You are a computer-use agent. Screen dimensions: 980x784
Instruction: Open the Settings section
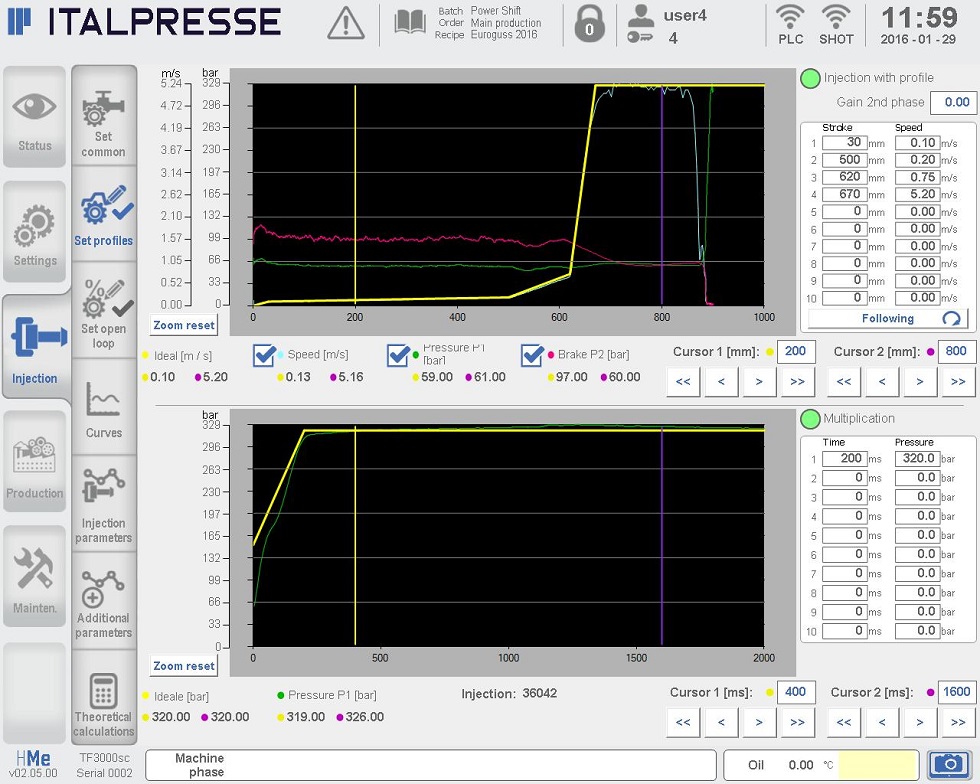click(34, 232)
